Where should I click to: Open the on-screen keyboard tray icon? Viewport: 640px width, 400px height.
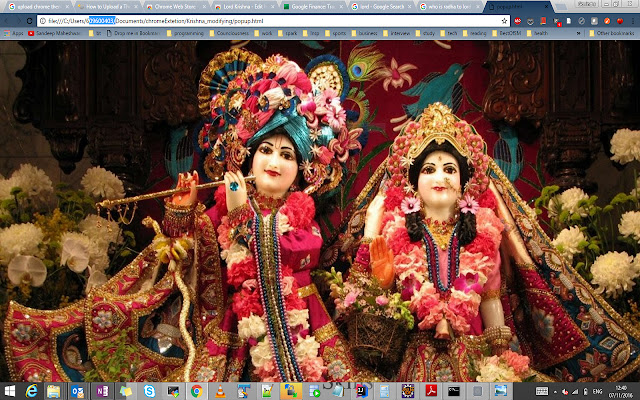542,391
